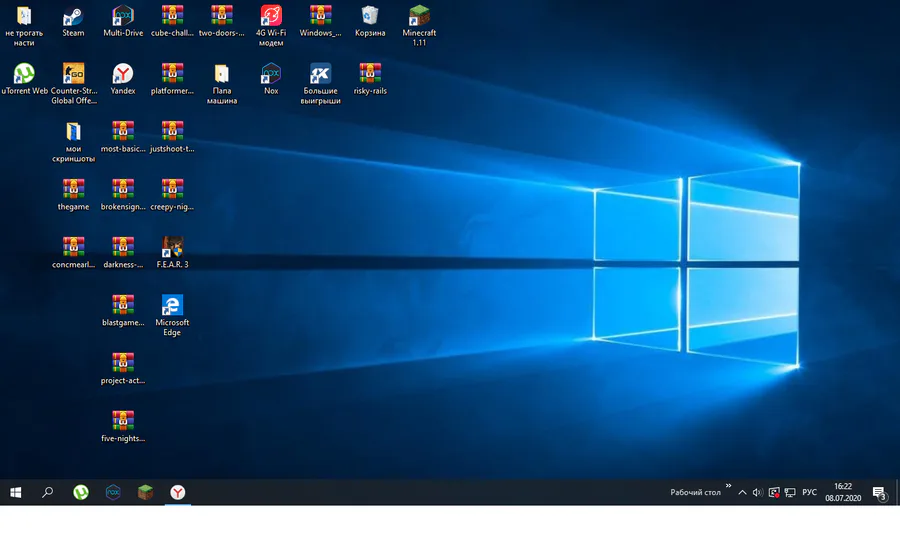Select the five-nights... archive icon

pyautogui.click(x=123, y=428)
